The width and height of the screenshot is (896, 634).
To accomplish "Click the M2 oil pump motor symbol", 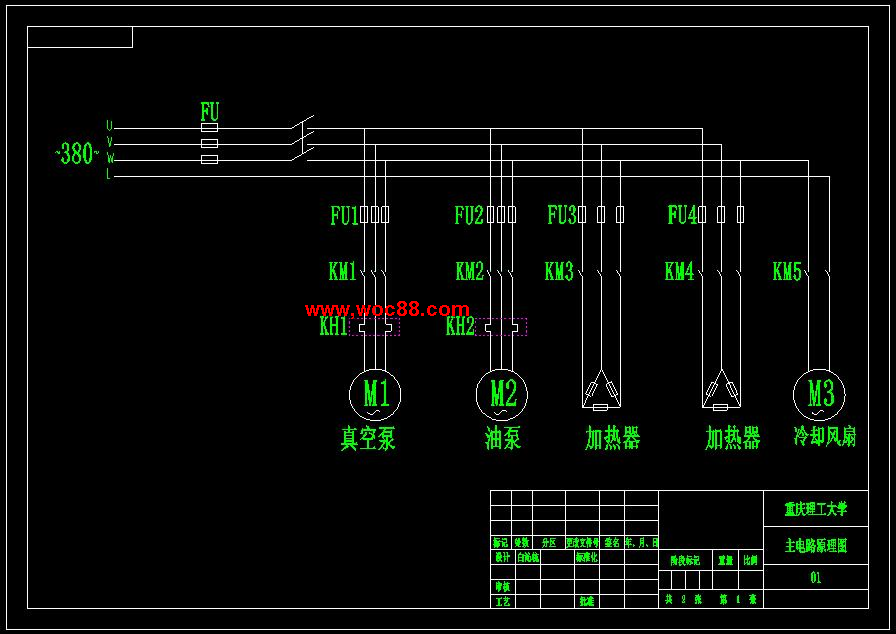I will point(502,395).
